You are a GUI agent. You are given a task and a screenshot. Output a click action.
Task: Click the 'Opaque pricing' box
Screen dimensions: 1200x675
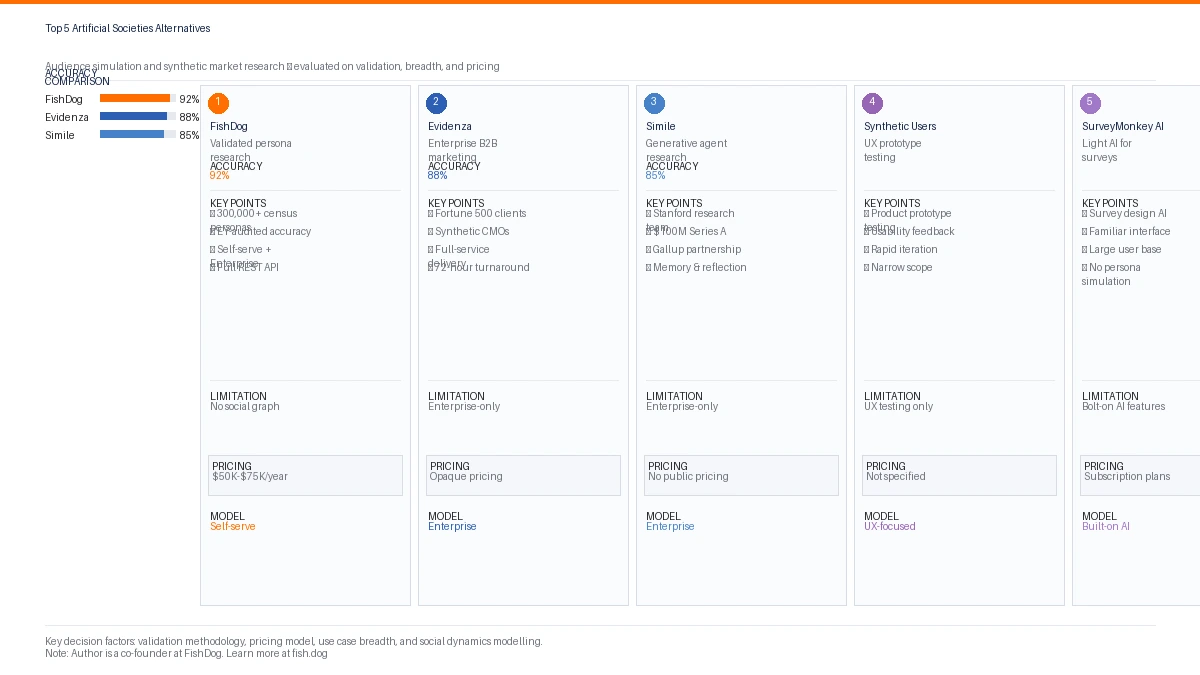click(x=523, y=476)
